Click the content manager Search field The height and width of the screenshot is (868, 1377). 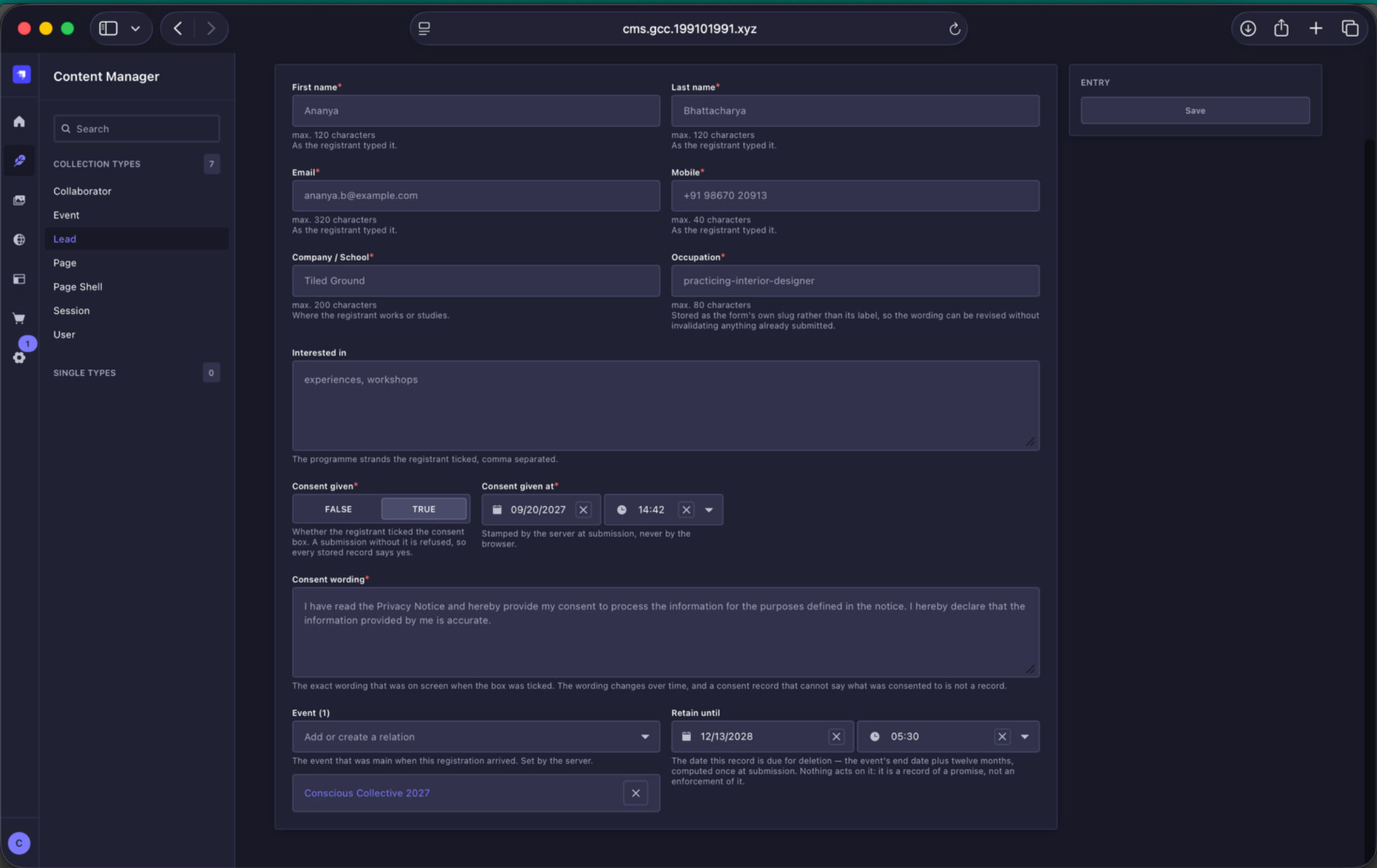[137, 128]
